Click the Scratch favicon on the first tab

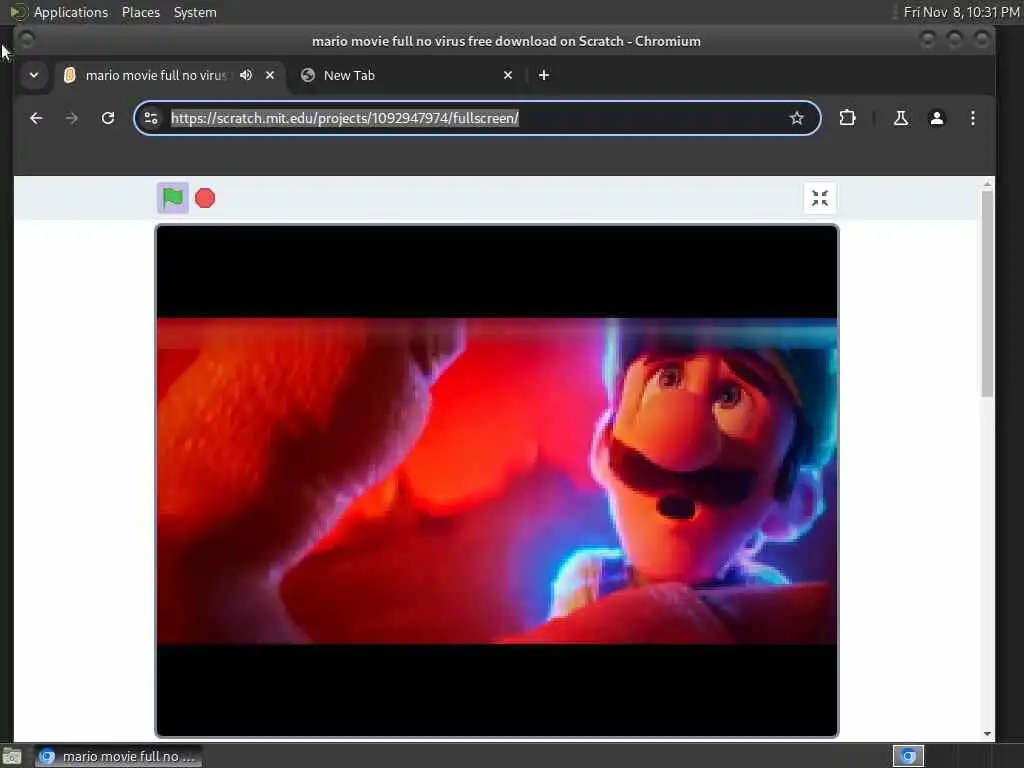[x=70, y=75]
